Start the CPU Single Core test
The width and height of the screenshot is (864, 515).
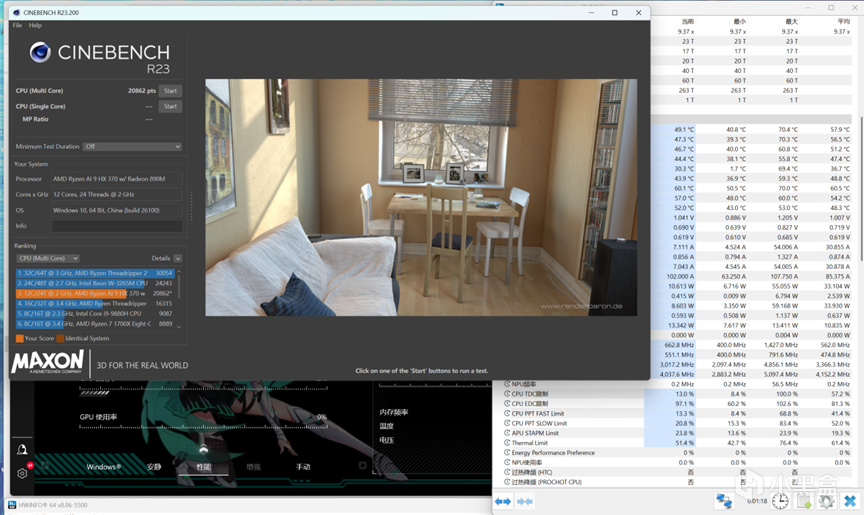pyautogui.click(x=170, y=106)
